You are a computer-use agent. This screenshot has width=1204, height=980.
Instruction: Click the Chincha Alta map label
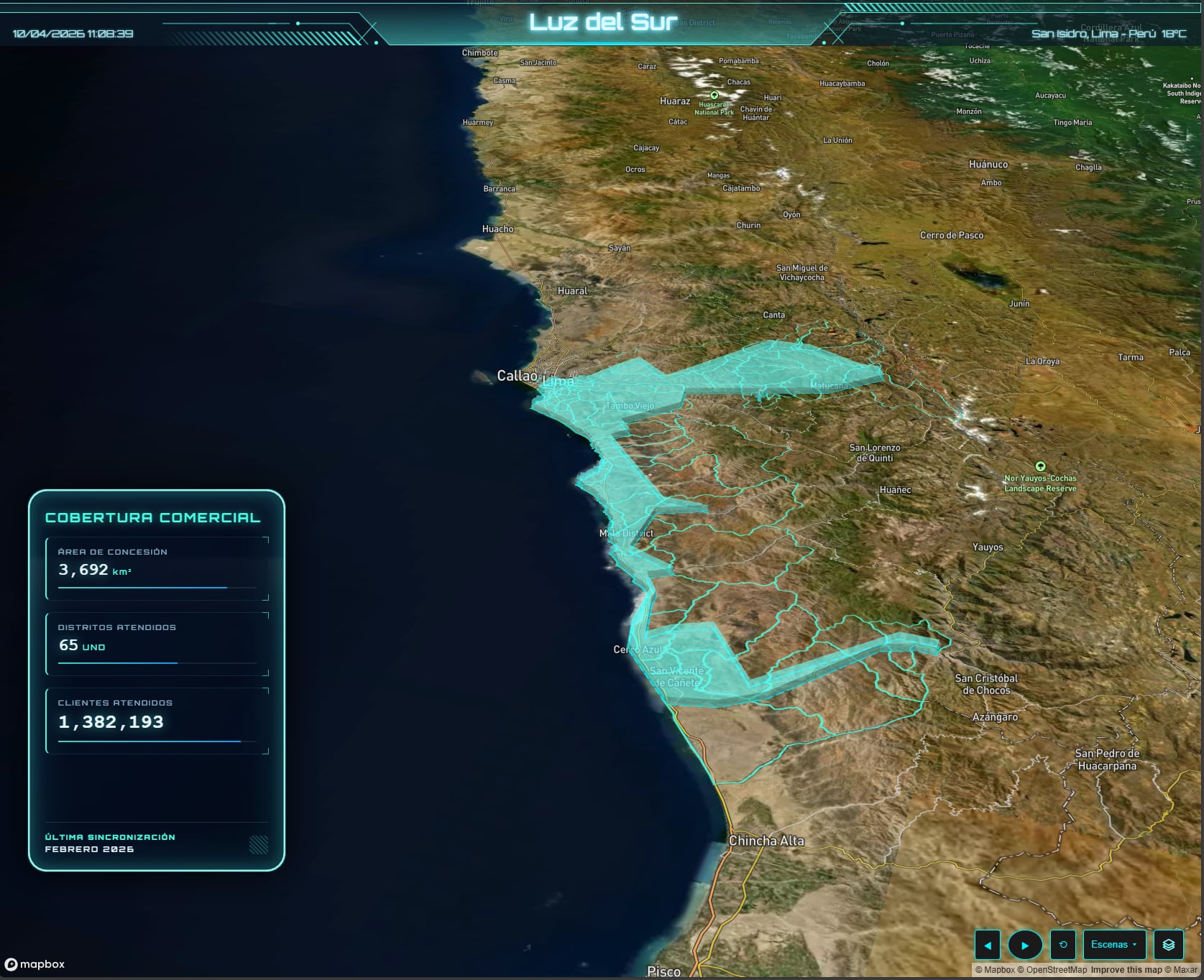coord(766,841)
